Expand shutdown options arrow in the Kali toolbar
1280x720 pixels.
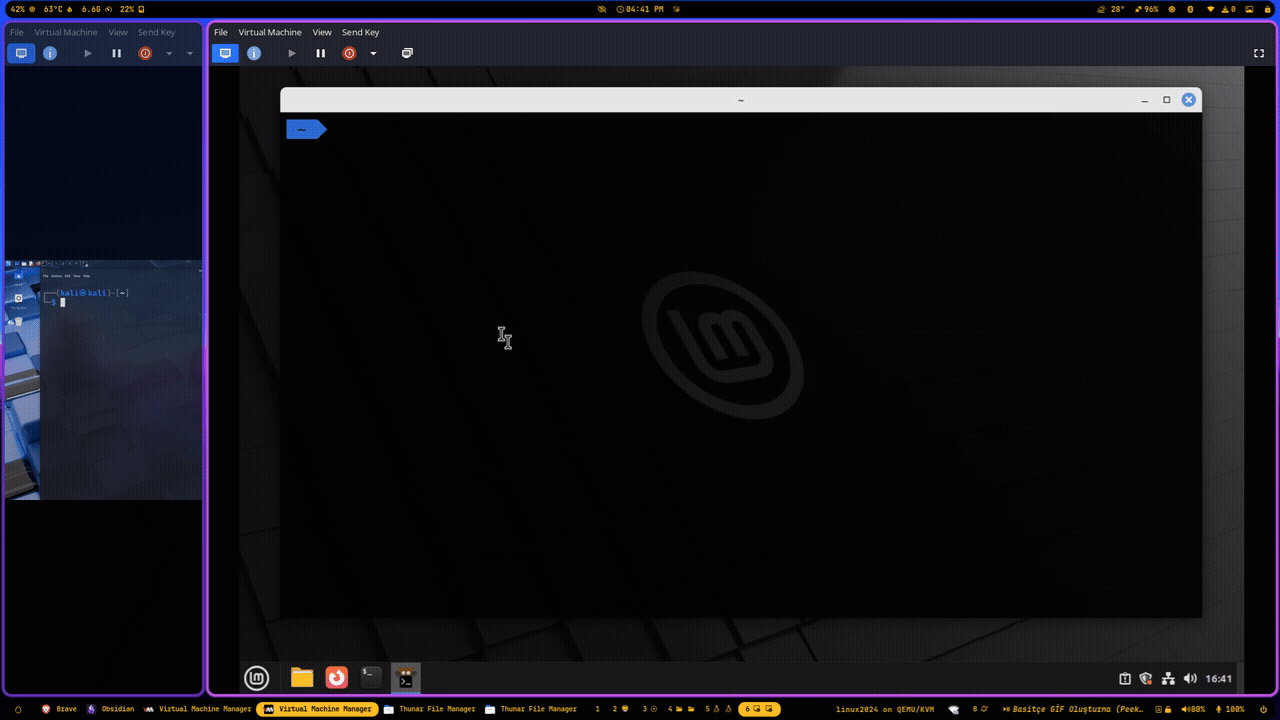169,53
